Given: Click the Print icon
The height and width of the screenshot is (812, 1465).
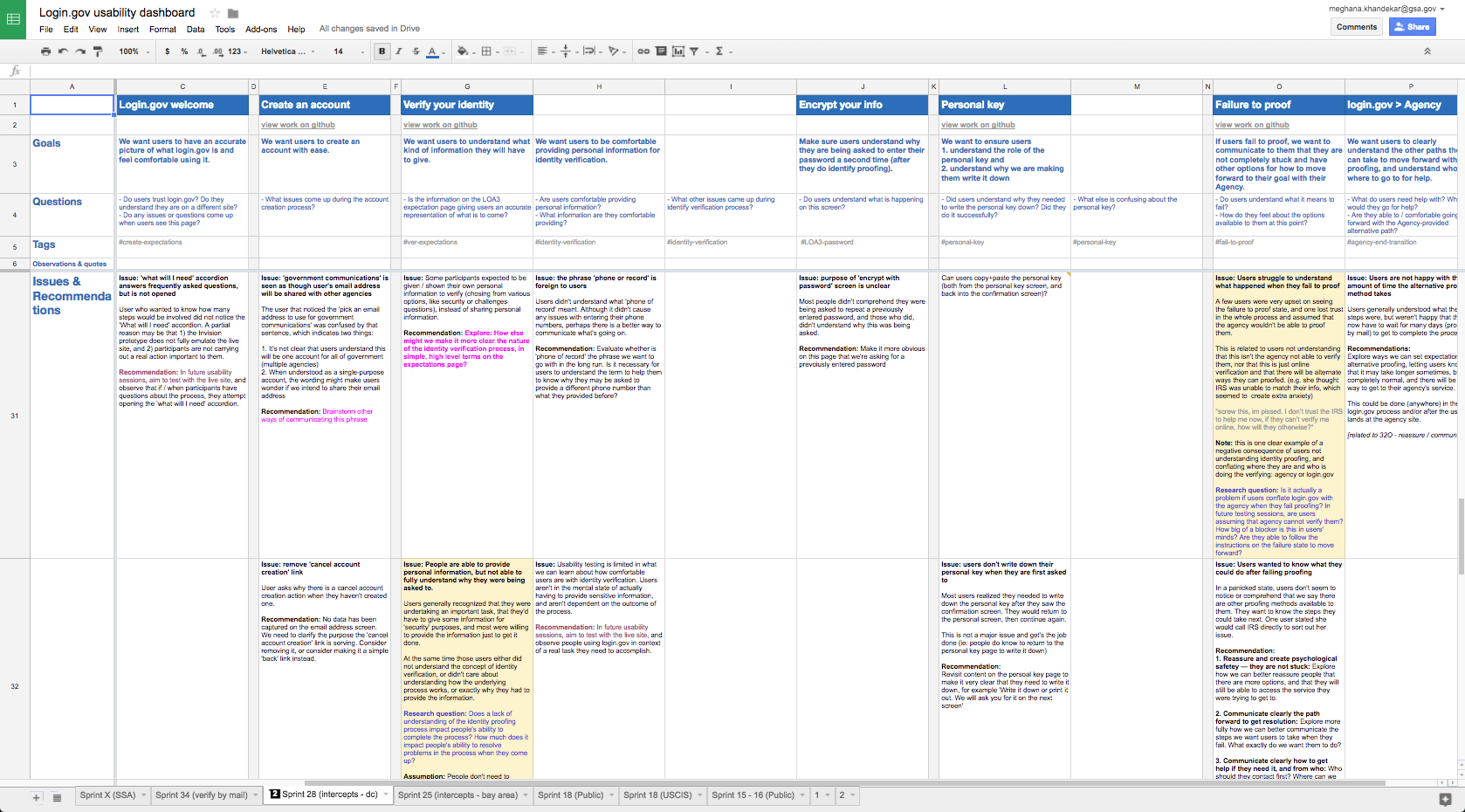Looking at the screenshot, I should coord(46,52).
